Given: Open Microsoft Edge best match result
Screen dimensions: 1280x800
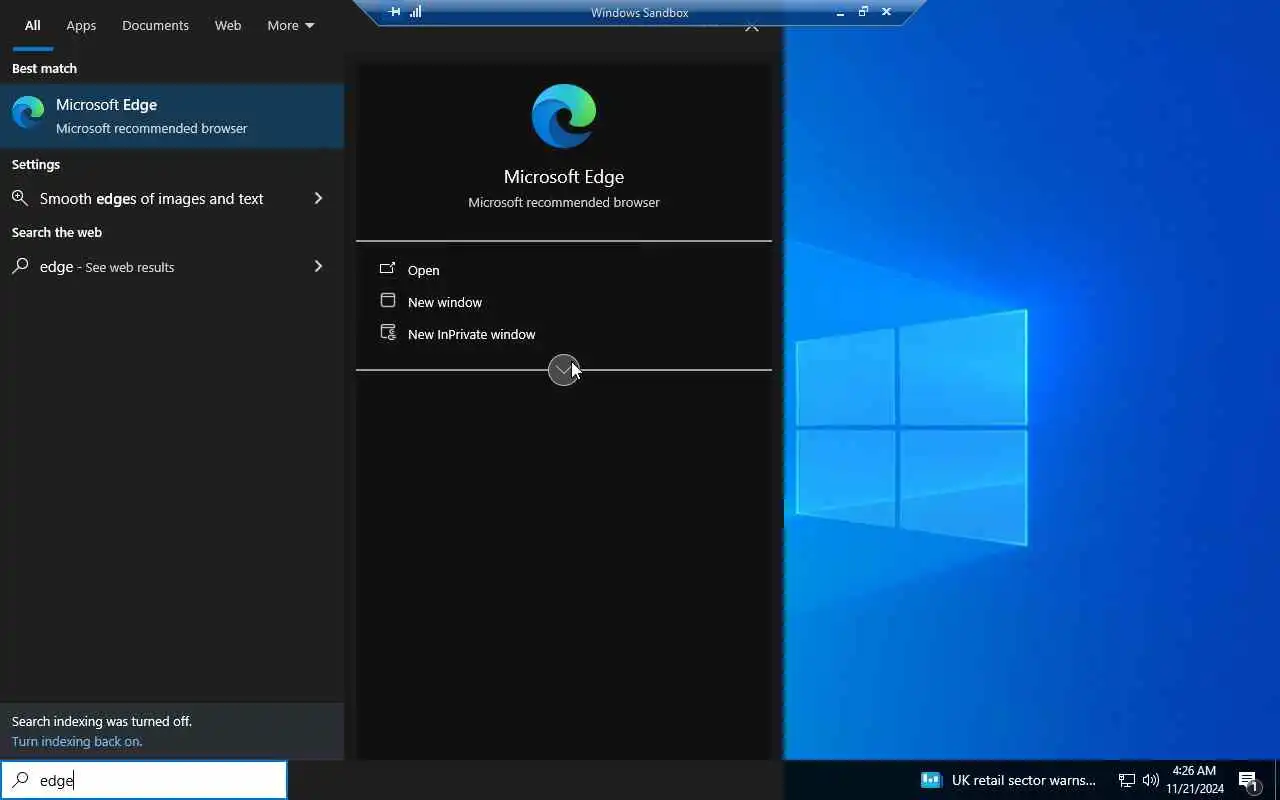Looking at the screenshot, I should click(x=172, y=115).
